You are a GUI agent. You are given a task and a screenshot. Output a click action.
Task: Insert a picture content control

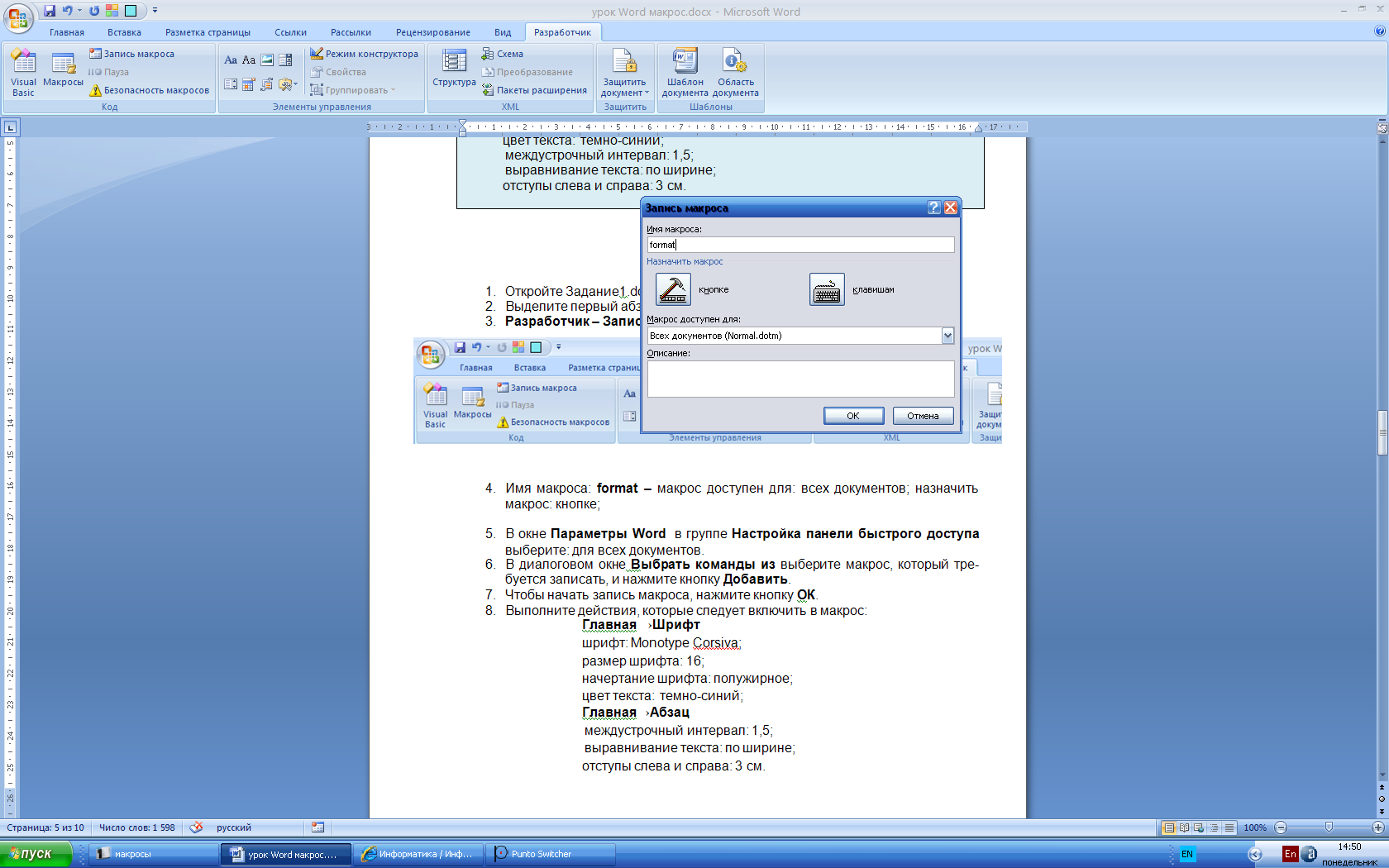point(267,60)
